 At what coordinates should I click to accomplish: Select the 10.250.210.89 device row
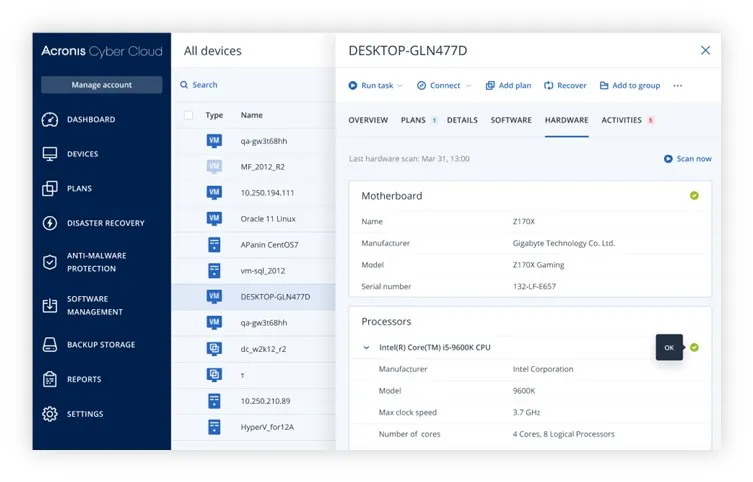[x=254, y=401]
